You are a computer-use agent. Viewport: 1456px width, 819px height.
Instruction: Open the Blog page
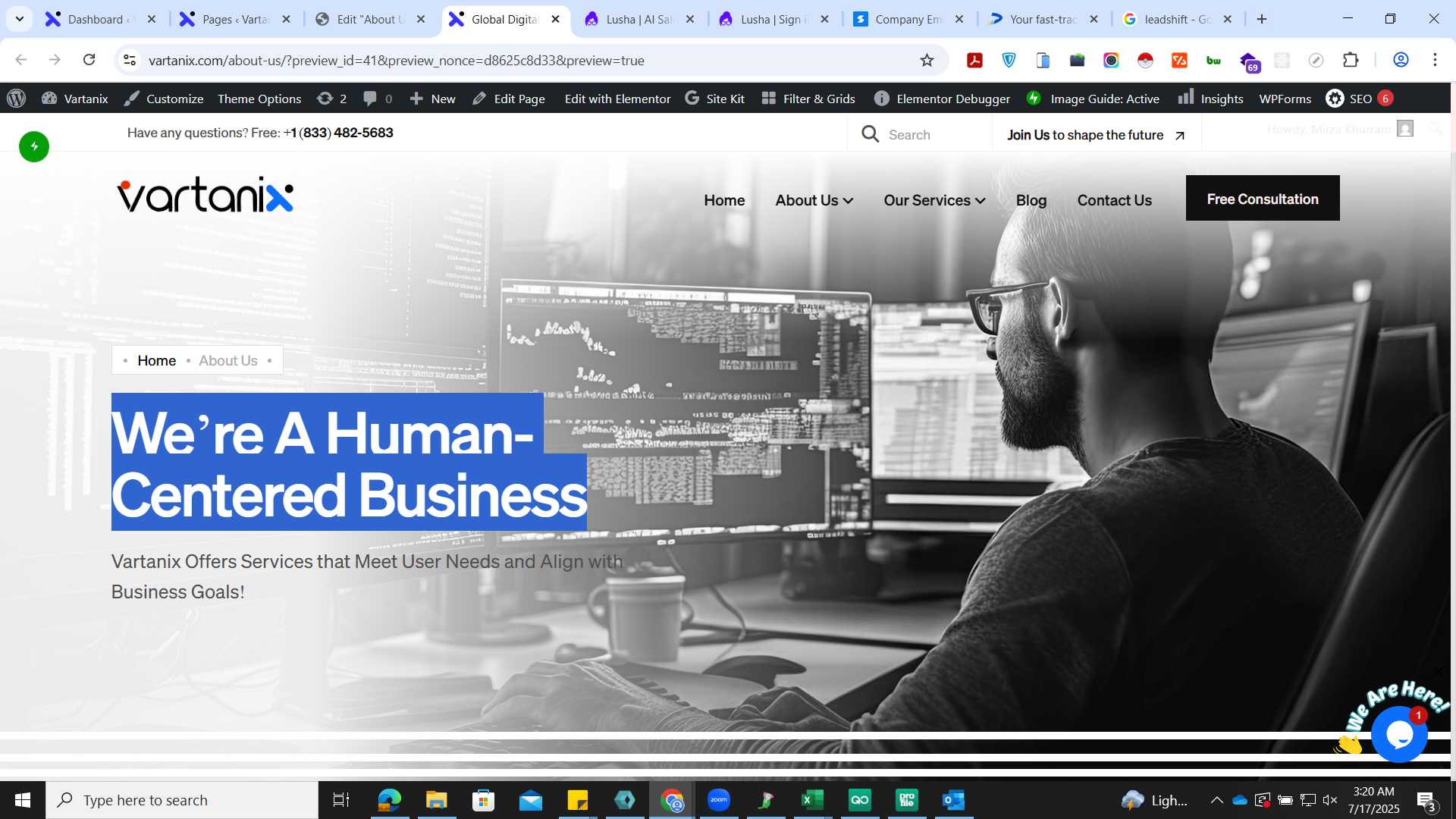point(1031,200)
